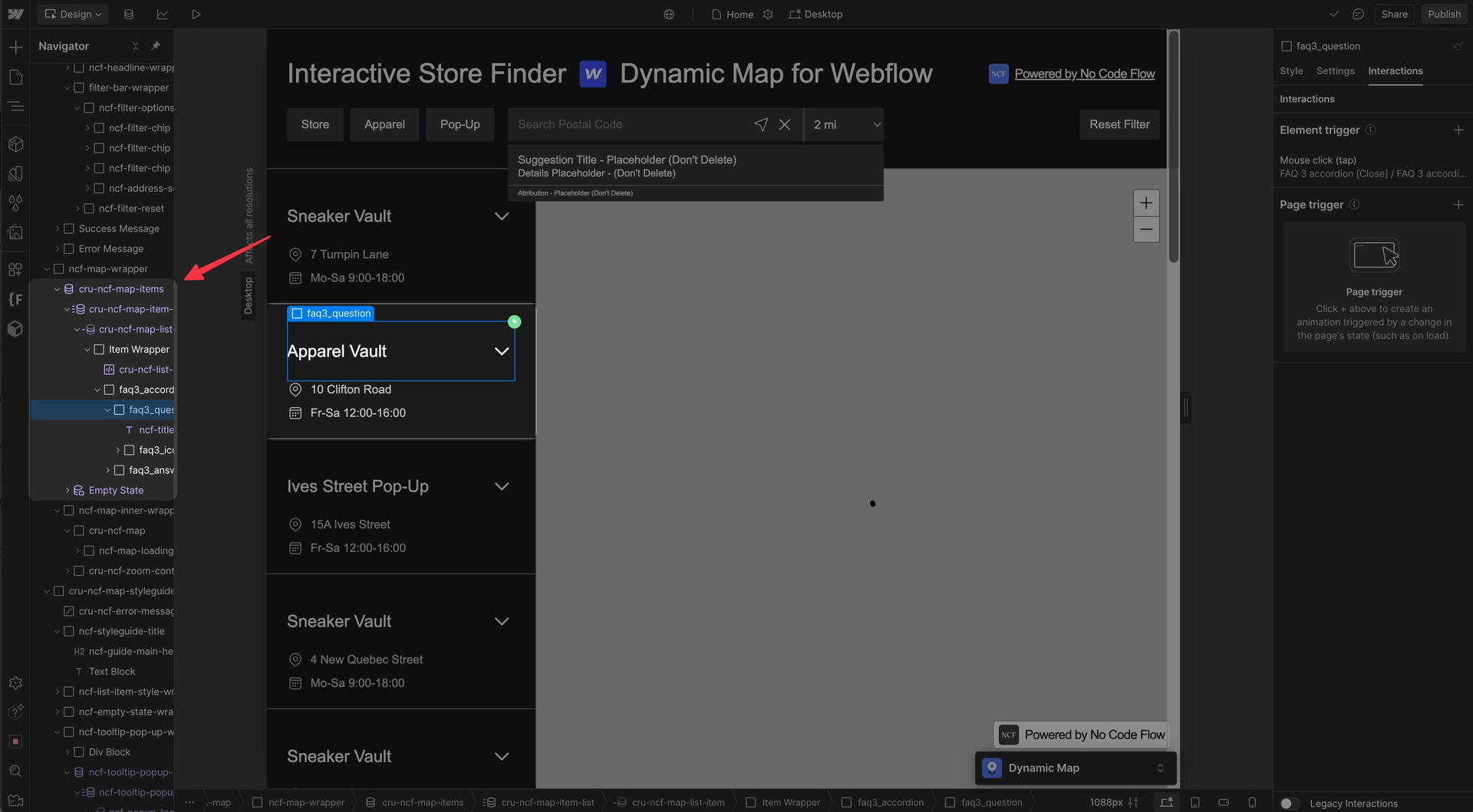Open the Style selectors droplets icon

tap(15, 202)
